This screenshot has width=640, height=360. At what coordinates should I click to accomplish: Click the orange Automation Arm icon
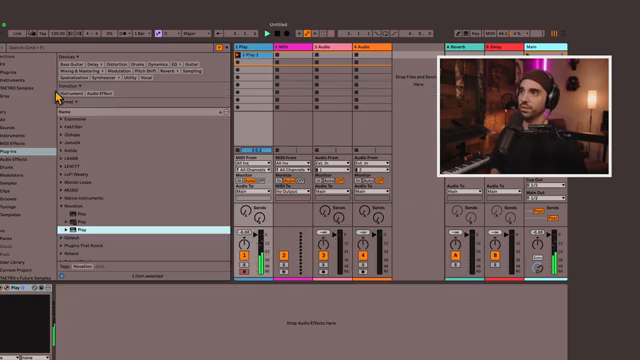point(307,33)
